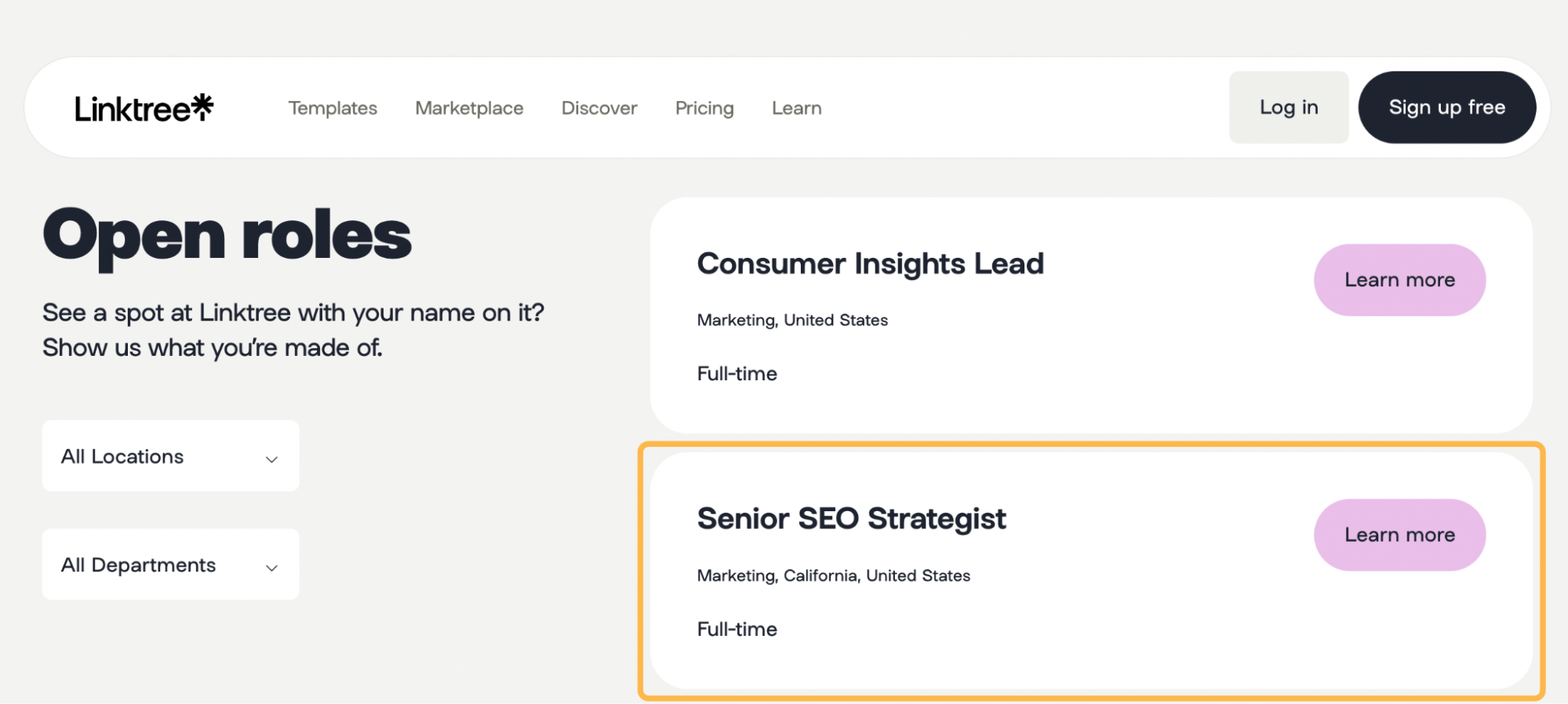
Task: Select Marketplace in the navigation bar
Action: click(469, 107)
